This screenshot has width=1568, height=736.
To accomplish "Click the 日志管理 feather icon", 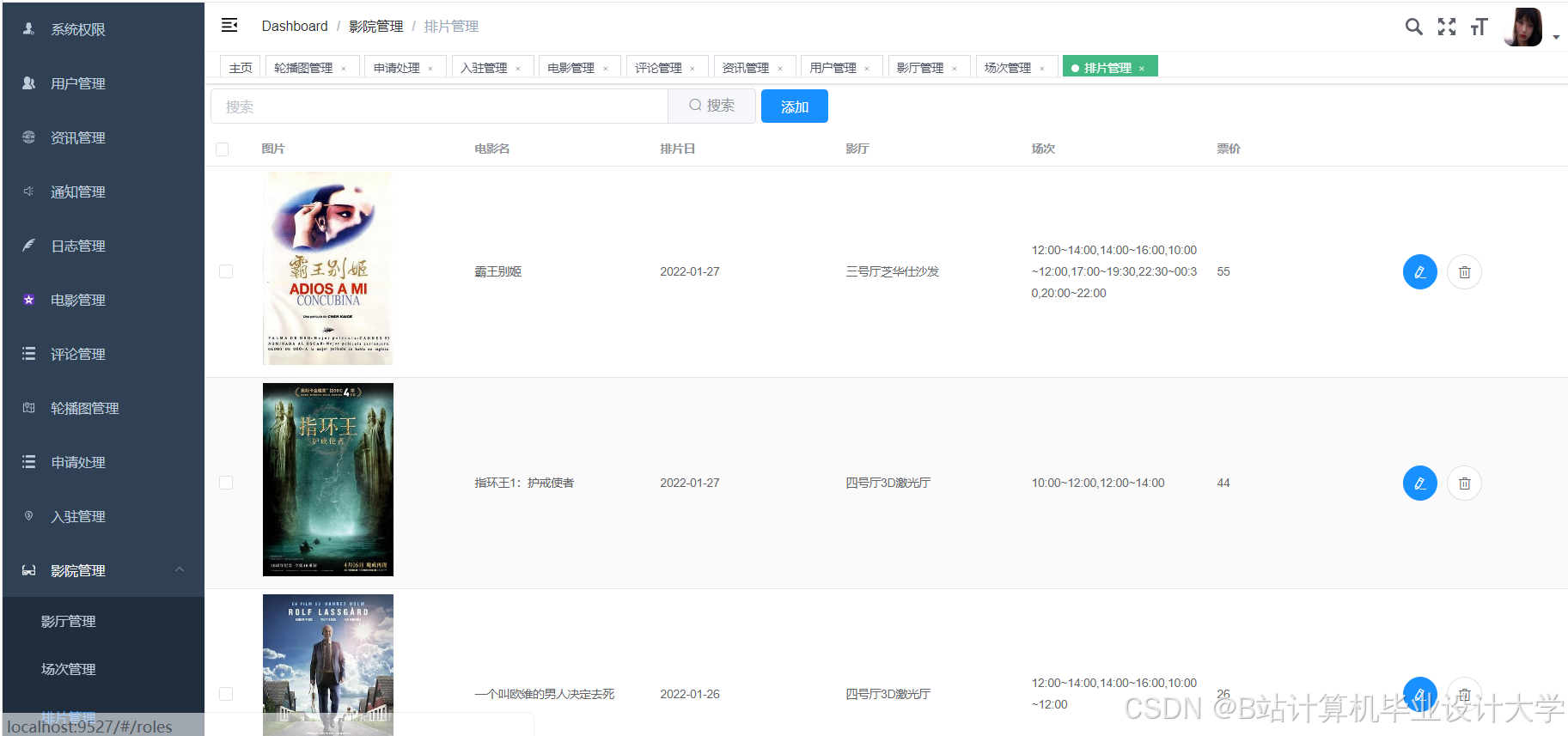I will (28, 246).
